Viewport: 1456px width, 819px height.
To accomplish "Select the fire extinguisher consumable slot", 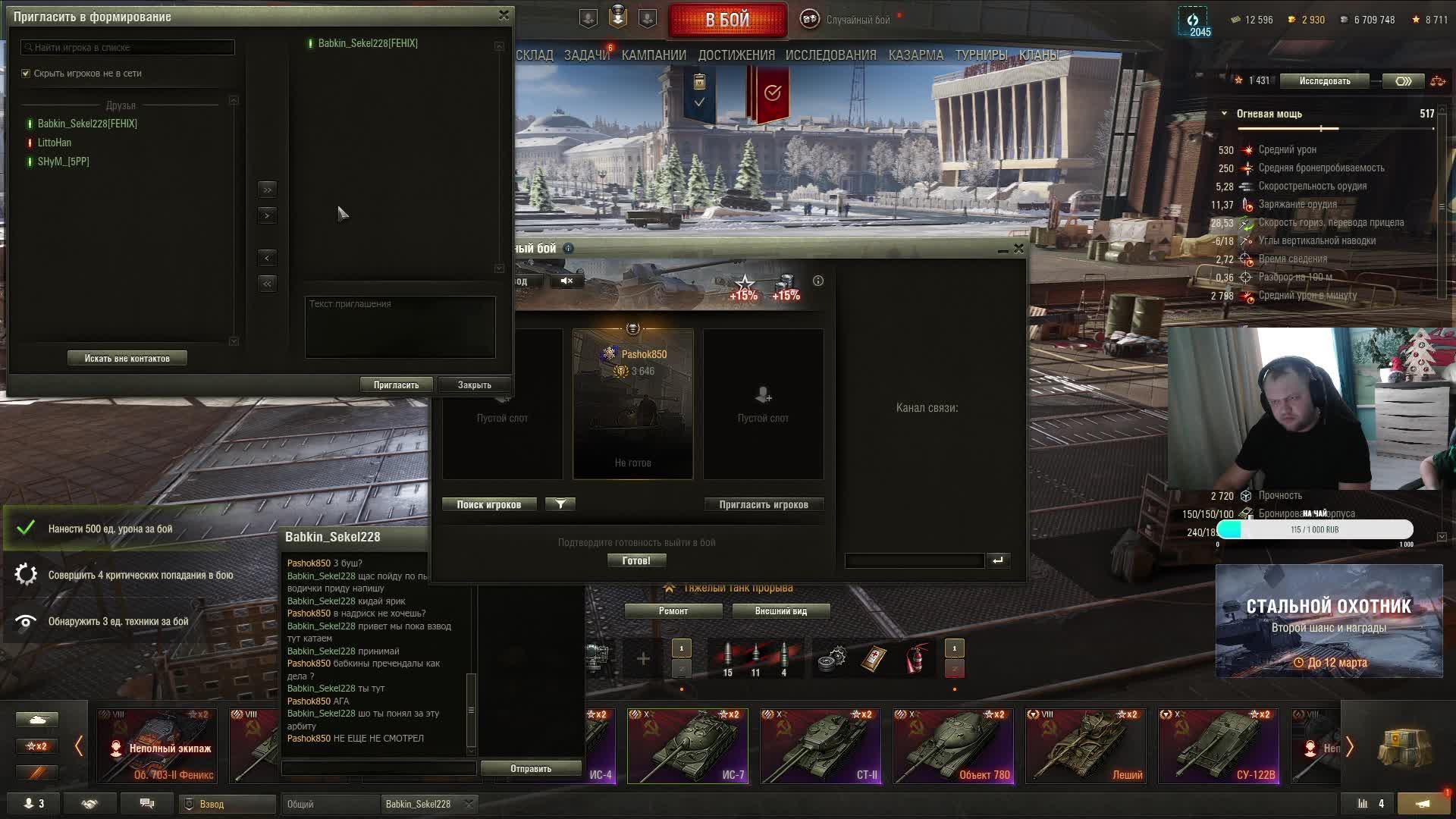I will 916,658.
